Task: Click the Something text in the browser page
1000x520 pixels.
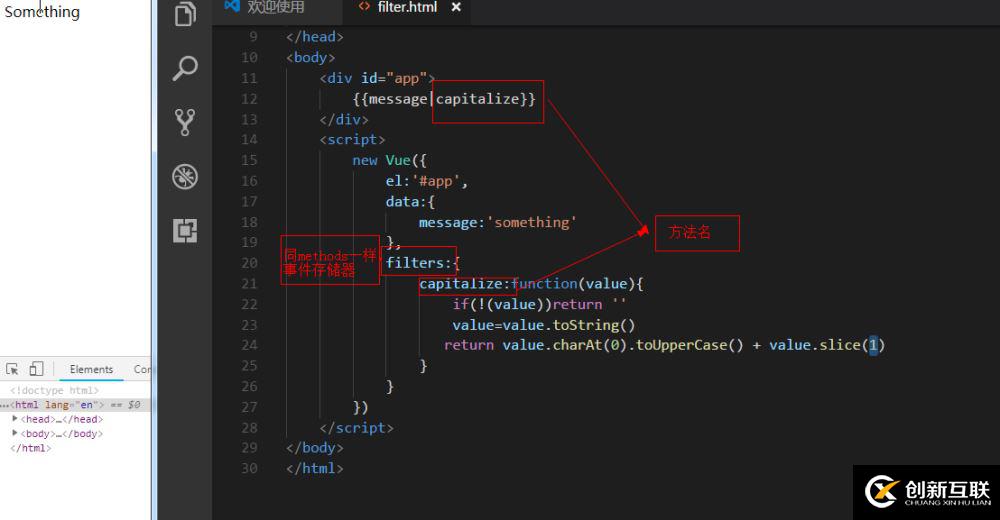Action: click(x=42, y=11)
